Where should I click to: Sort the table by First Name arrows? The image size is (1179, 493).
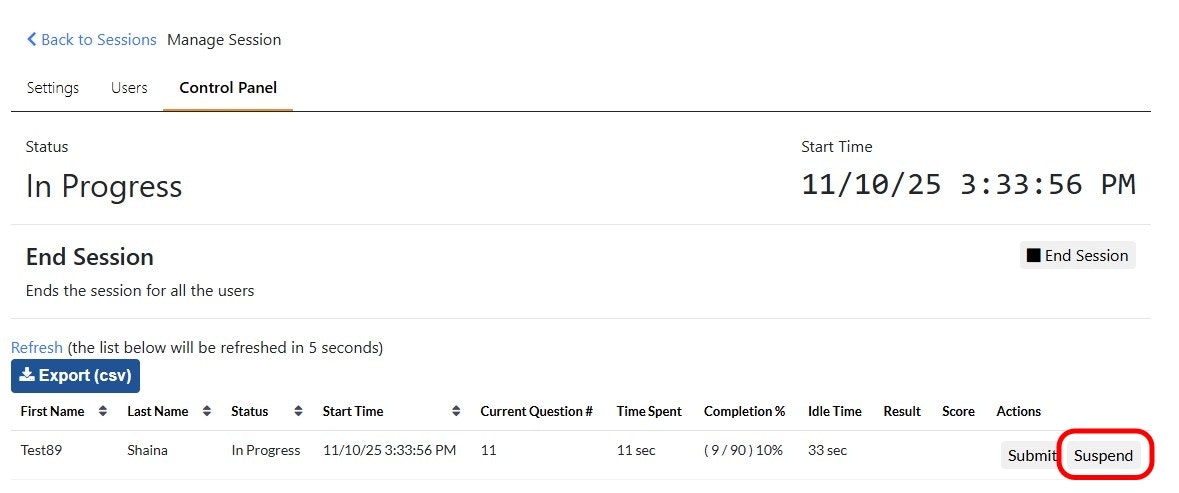[103, 411]
